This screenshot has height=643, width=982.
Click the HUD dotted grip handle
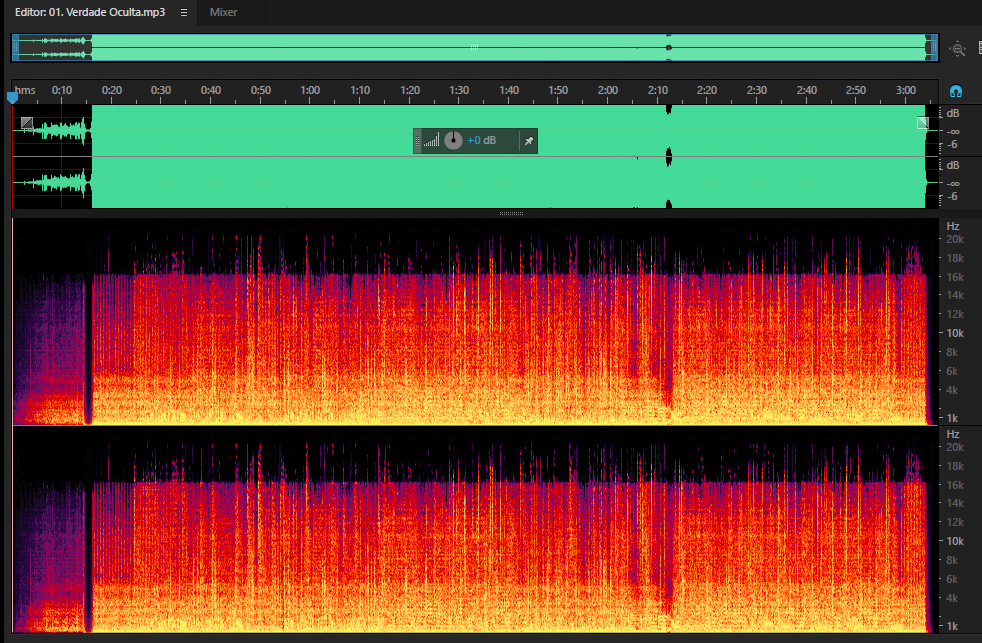[x=418, y=141]
